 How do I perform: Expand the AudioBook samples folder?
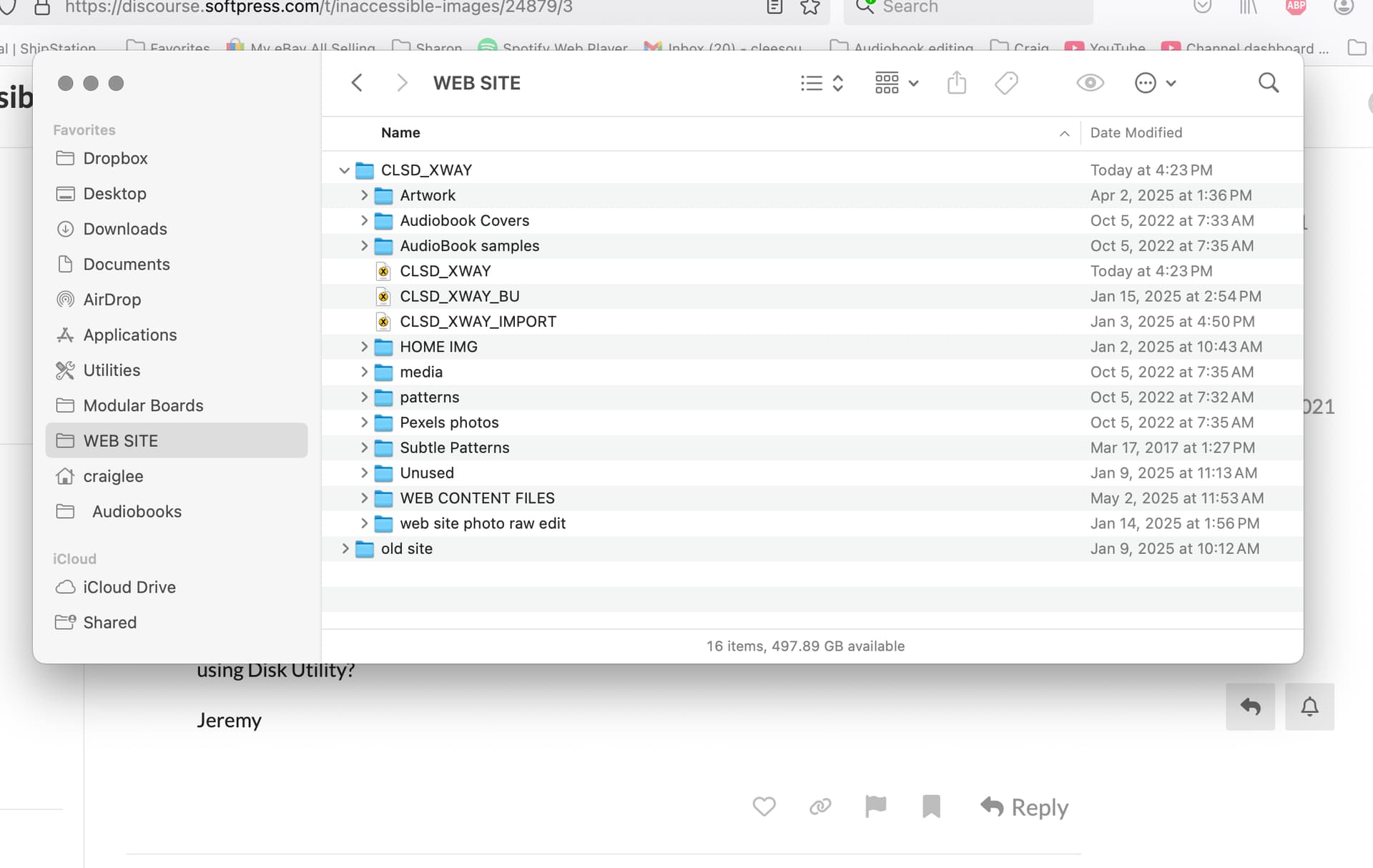364,246
